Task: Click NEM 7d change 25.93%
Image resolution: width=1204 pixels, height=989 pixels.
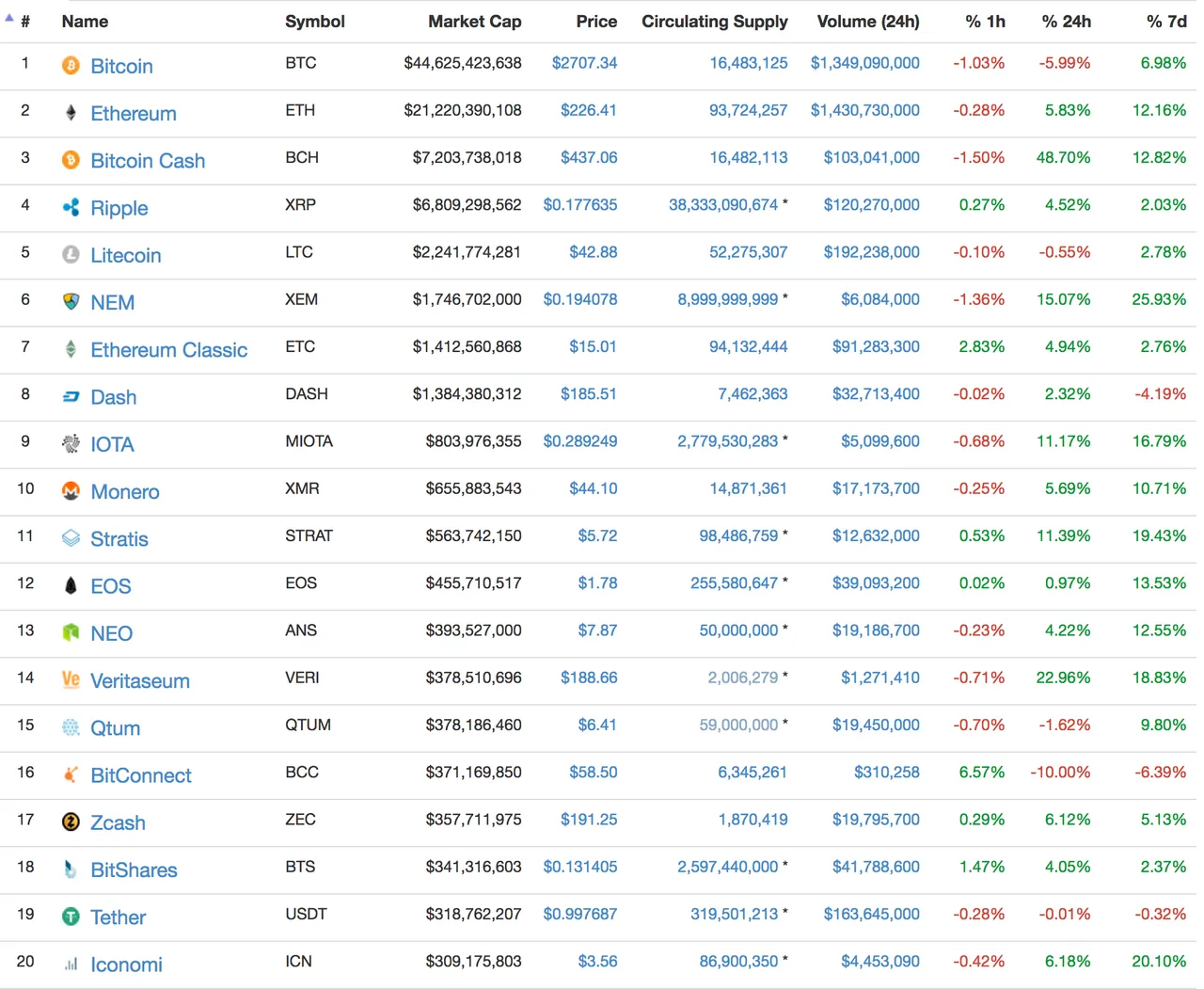Action: click(1159, 299)
